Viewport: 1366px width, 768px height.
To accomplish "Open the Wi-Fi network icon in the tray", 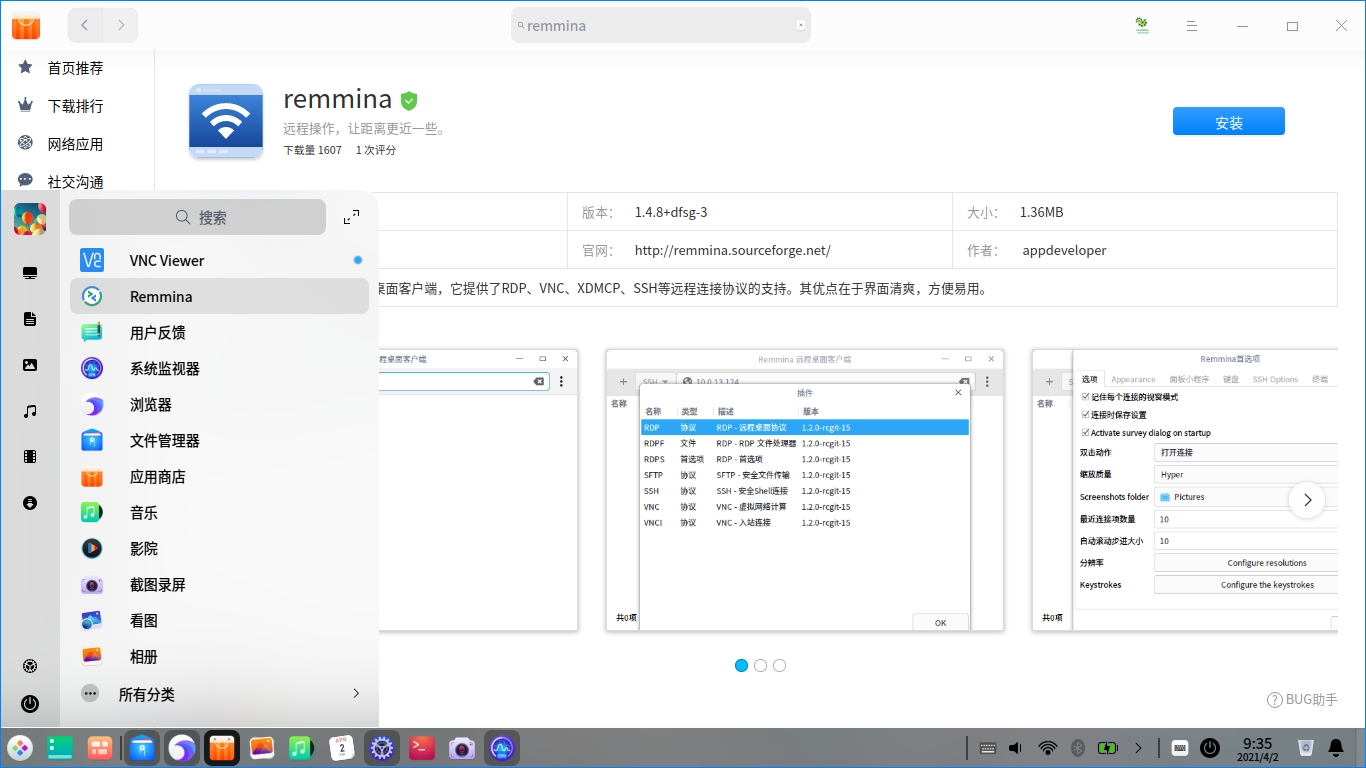I will click(x=1048, y=748).
